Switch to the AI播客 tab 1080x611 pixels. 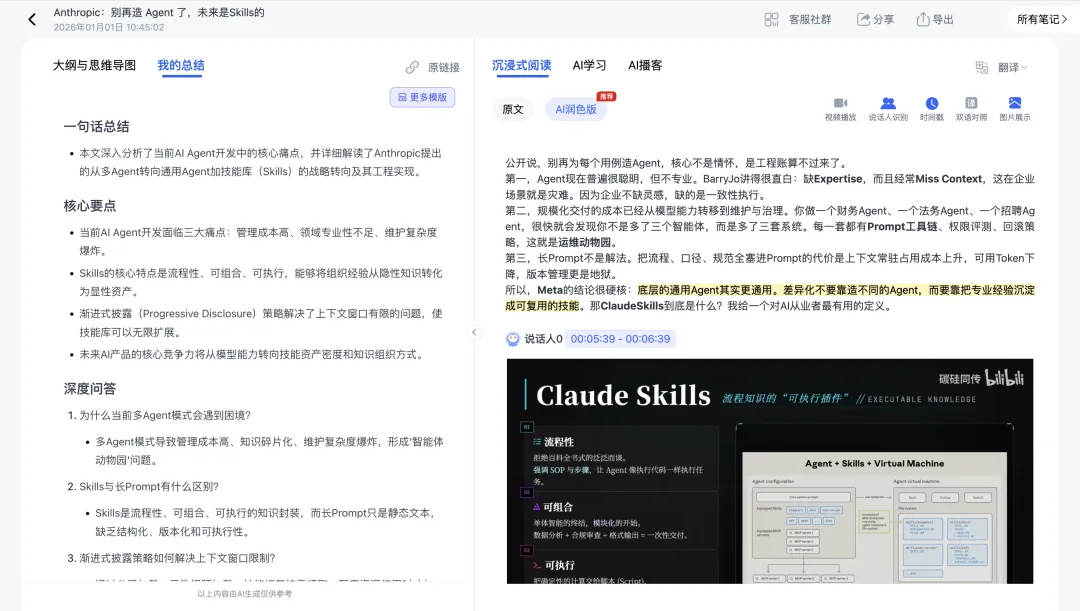[645, 65]
